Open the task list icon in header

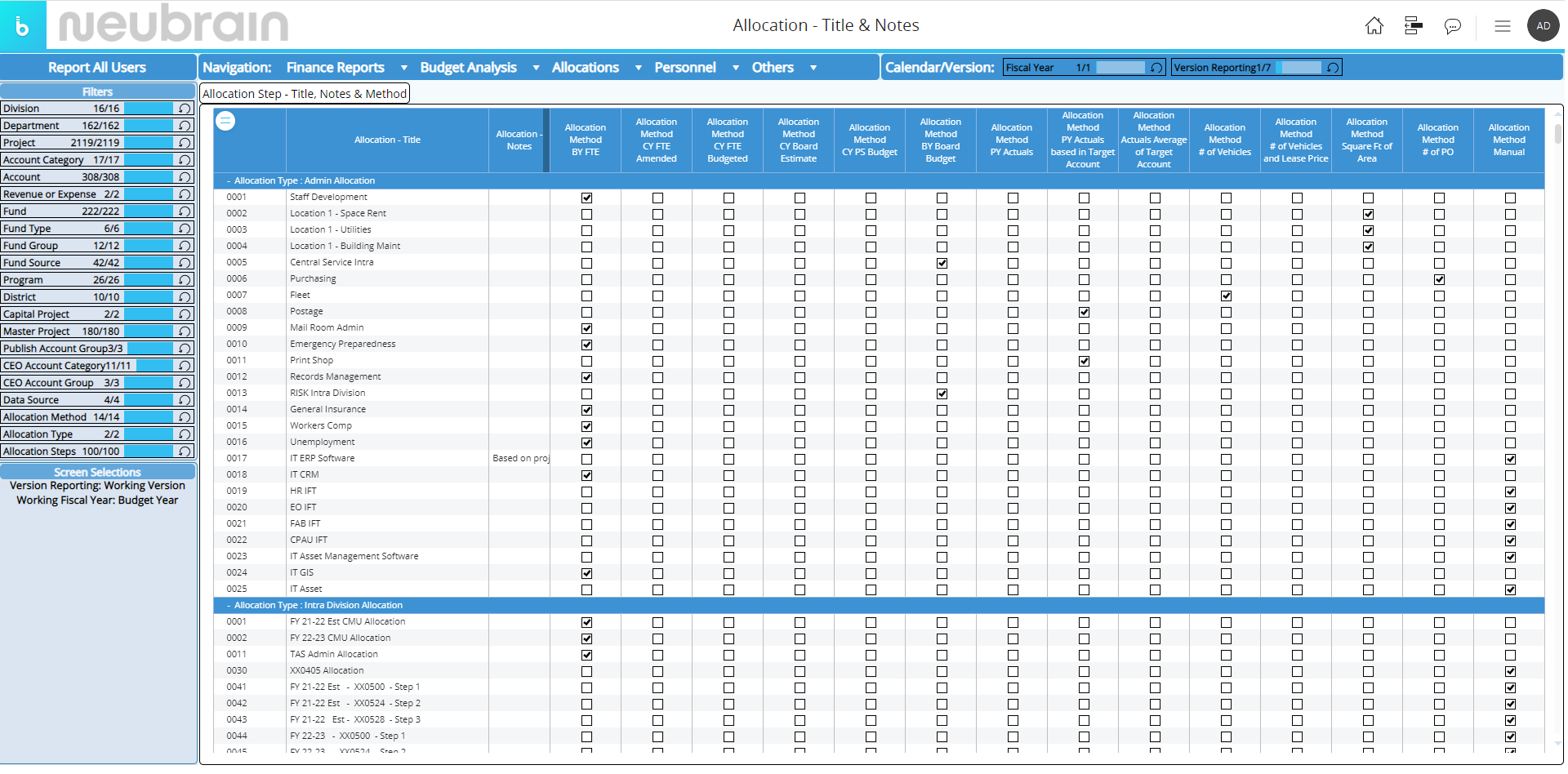click(x=1413, y=26)
